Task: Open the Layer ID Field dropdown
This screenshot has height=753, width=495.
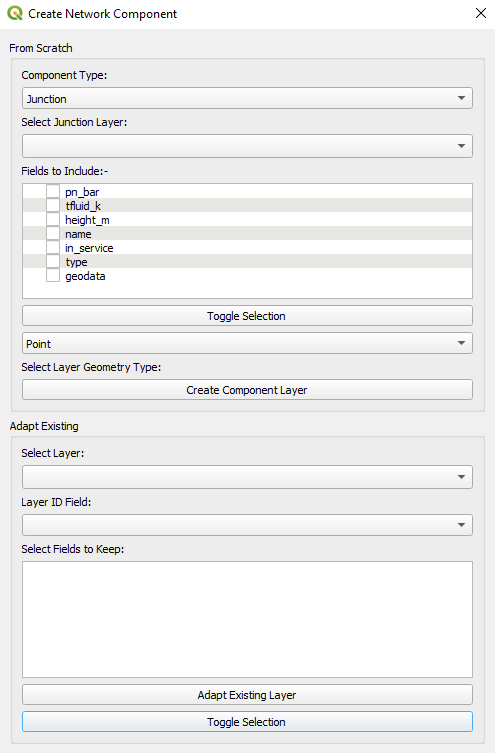Action: pos(247,525)
